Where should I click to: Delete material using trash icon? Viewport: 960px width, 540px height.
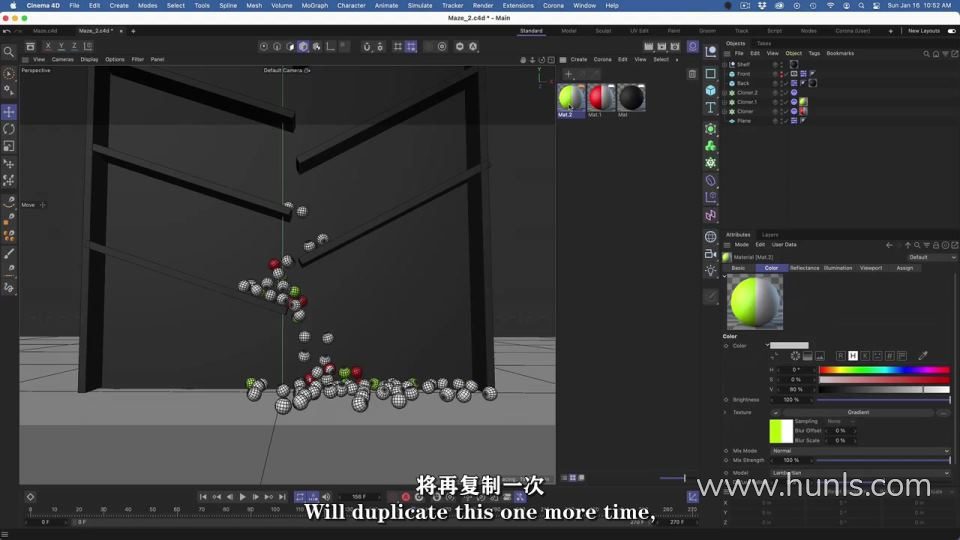click(x=692, y=74)
